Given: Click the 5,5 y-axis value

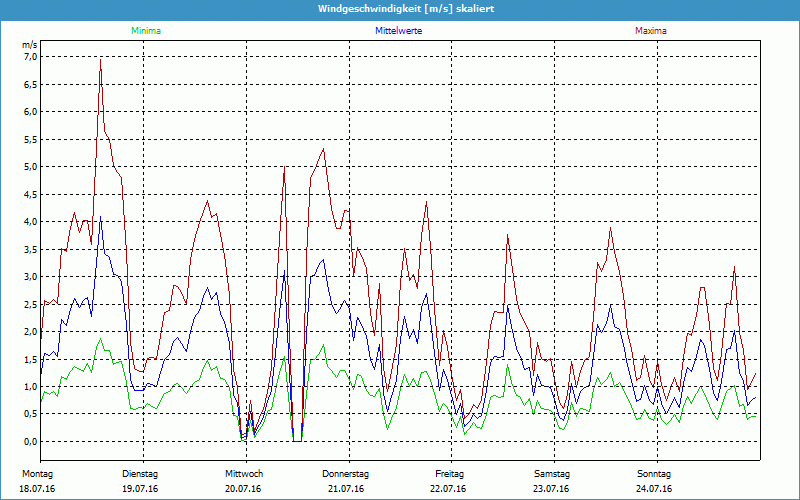Looking at the screenshot, I should point(31,139).
